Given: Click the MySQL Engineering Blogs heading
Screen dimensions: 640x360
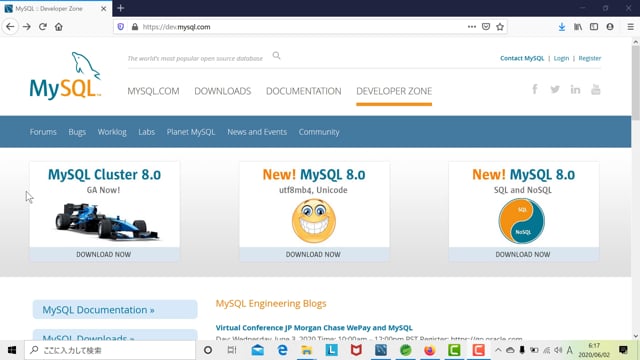Looking at the screenshot, I should [x=271, y=303].
